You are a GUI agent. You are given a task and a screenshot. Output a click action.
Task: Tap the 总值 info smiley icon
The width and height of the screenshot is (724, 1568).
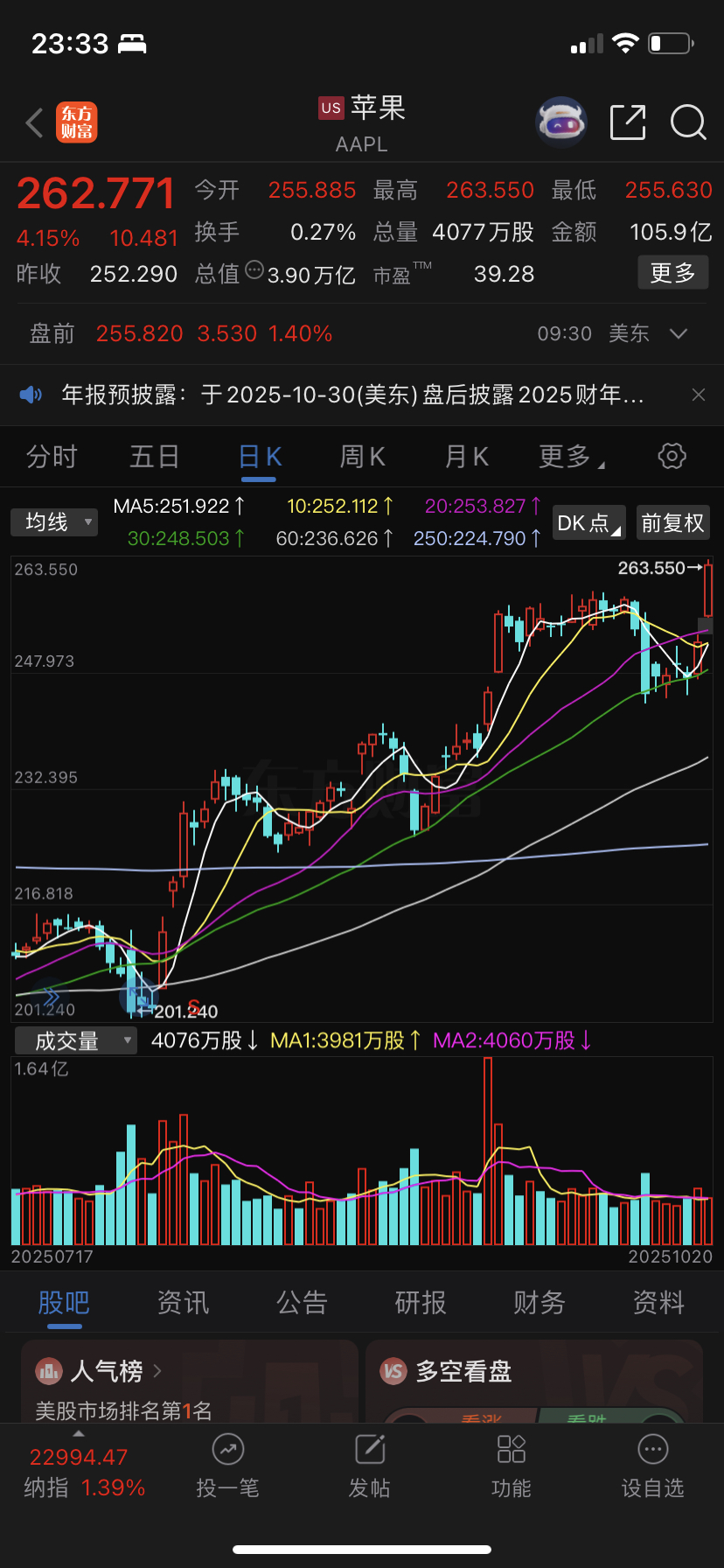(x=254, y=269)
